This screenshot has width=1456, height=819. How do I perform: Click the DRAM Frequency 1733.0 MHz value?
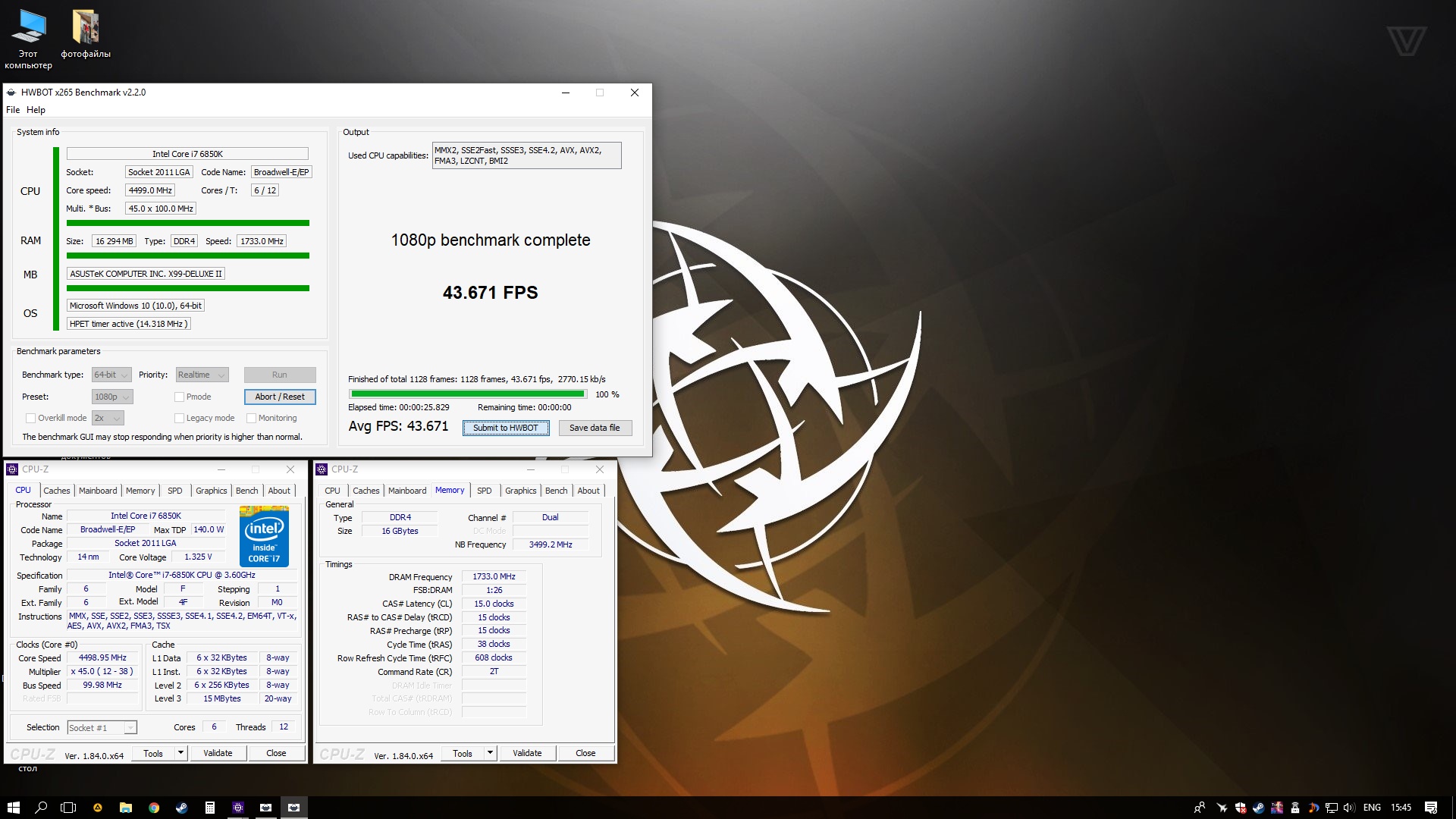click(x=494, y=576)
